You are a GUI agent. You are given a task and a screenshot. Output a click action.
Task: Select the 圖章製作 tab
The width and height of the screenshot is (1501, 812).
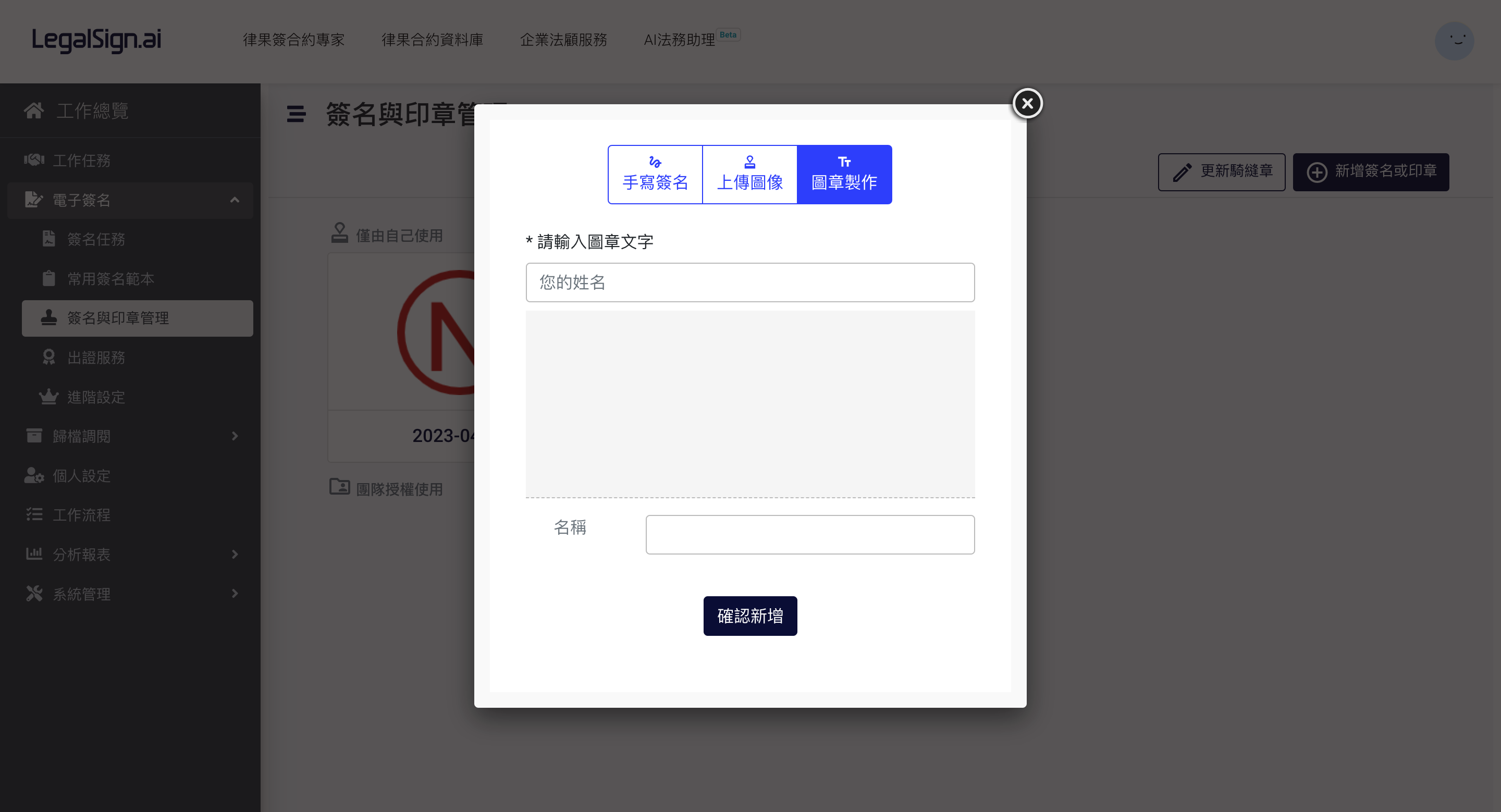coord(844,174)
